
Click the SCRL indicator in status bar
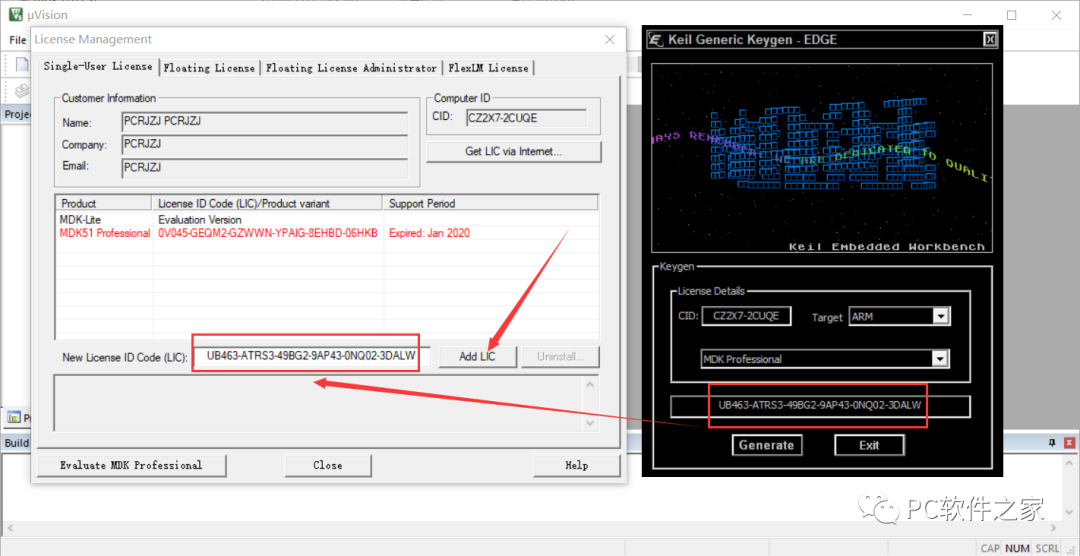(1047, 548)
